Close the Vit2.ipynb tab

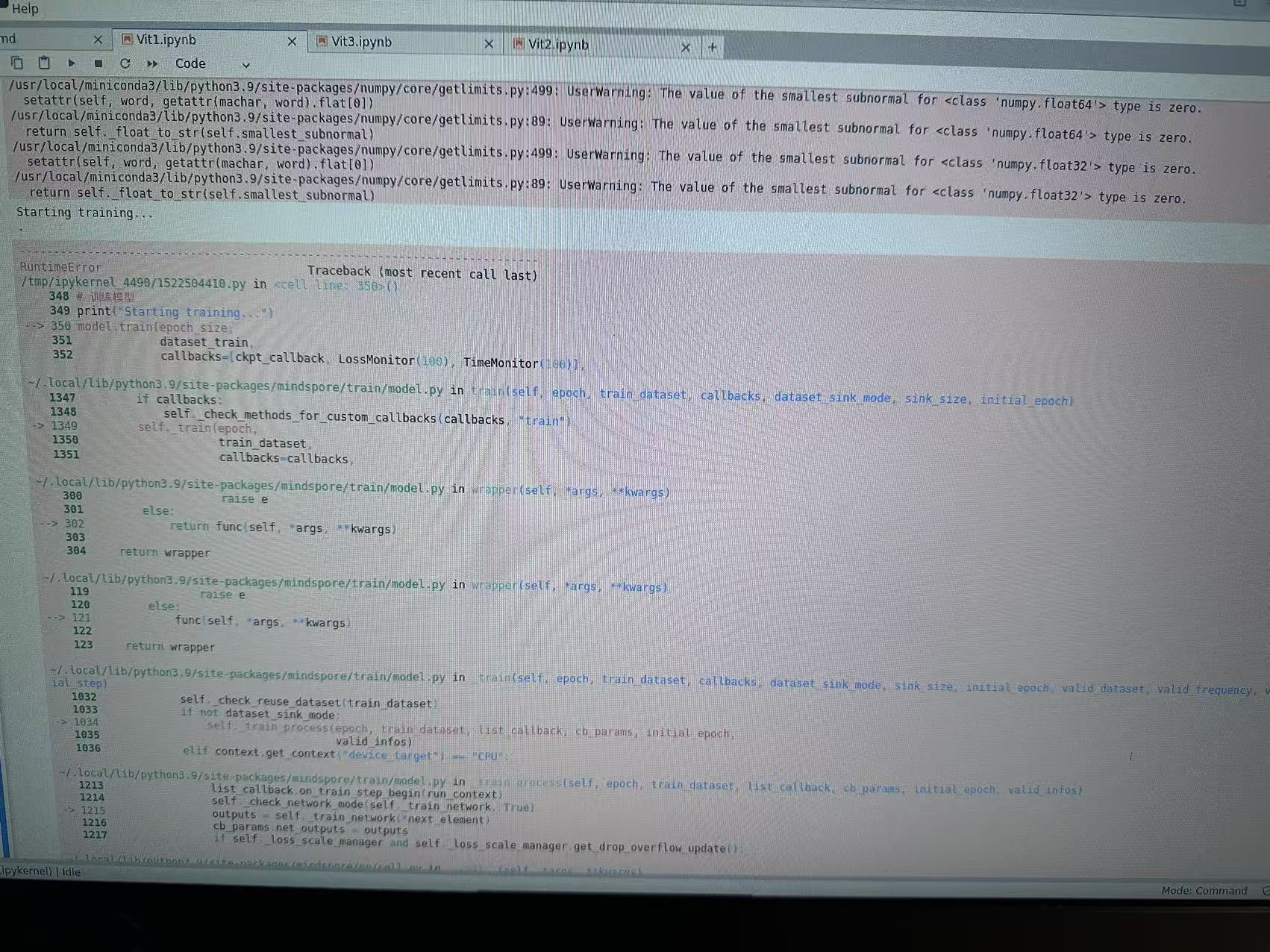pyautogui.click(x=685, y=47)
